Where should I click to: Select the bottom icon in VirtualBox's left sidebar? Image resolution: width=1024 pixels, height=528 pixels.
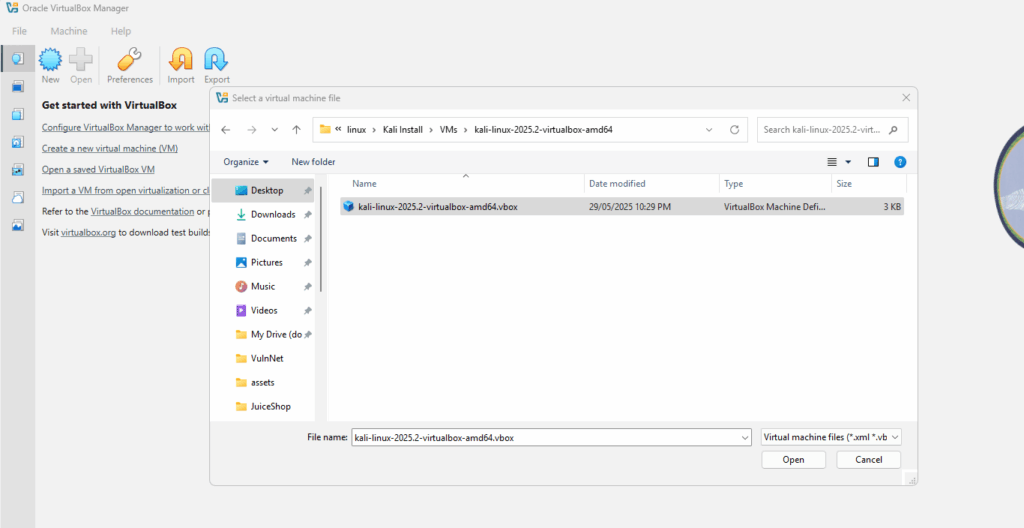pos(18,225)
